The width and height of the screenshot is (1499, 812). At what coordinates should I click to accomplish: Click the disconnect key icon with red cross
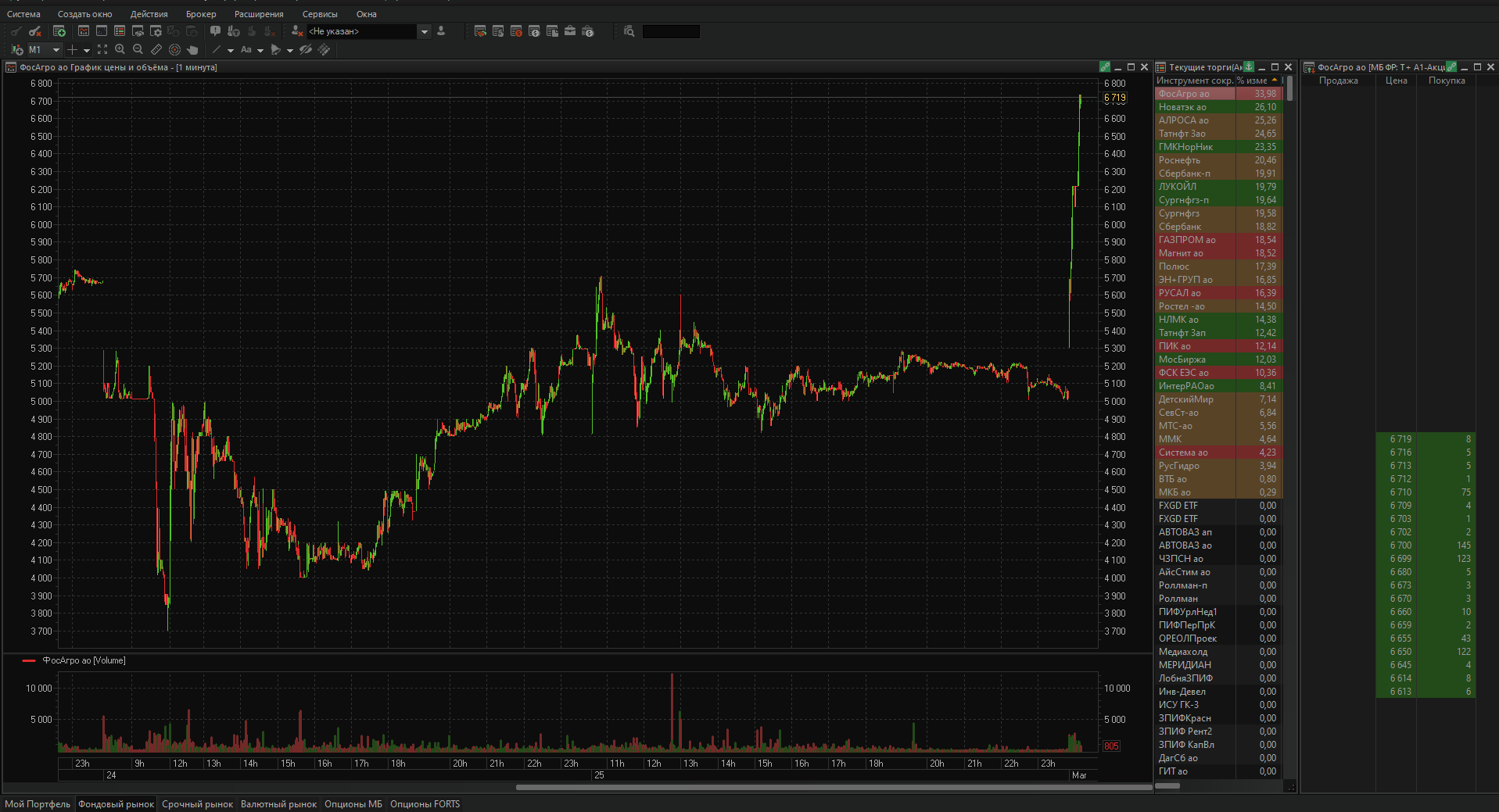[34, 31]
